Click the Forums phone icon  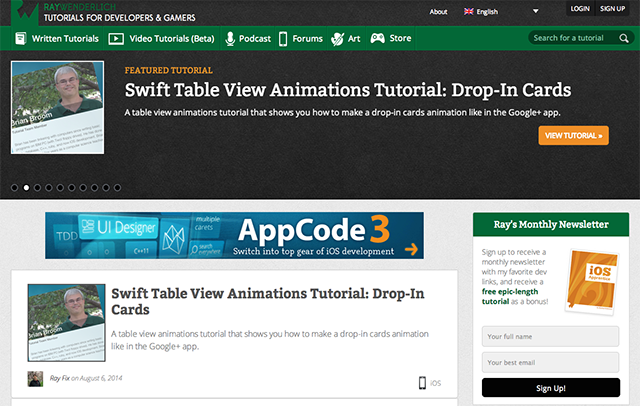[x=283, y=39]
